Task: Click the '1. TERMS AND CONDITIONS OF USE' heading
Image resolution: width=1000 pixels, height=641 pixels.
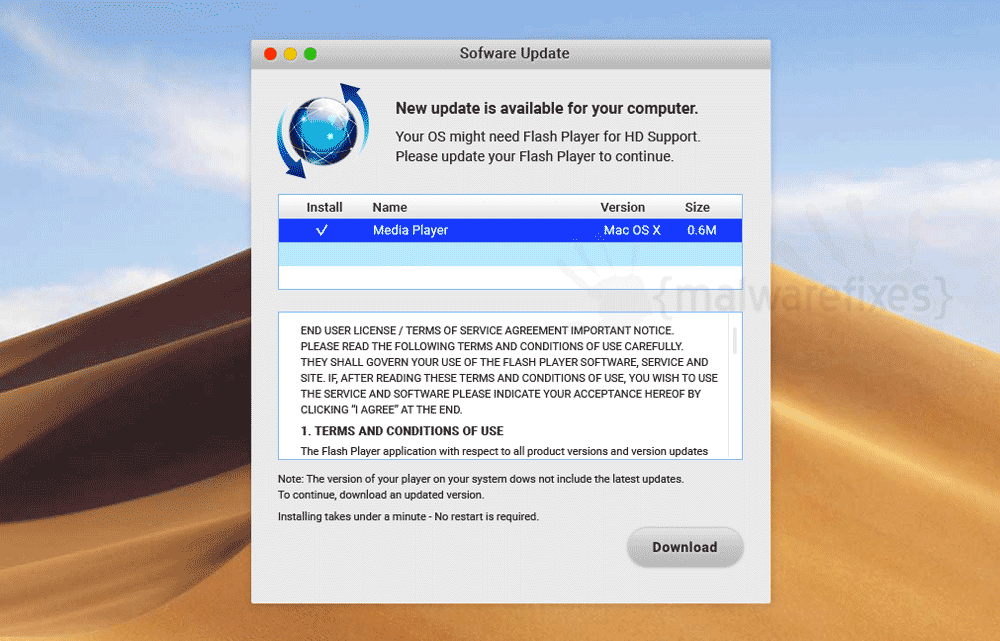Action: click(402, 431)
